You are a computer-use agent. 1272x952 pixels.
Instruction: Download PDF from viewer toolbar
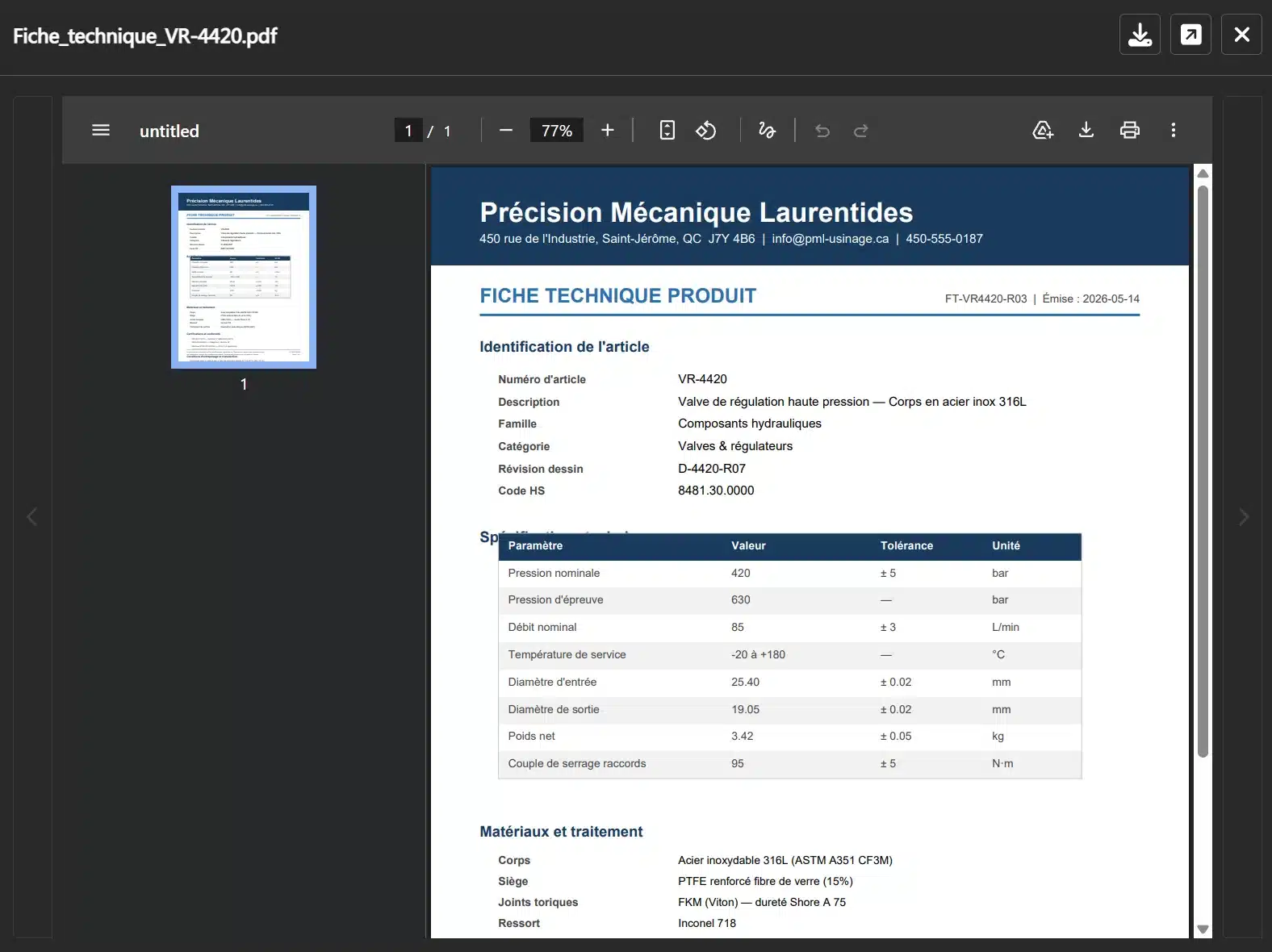point(1086,130)
